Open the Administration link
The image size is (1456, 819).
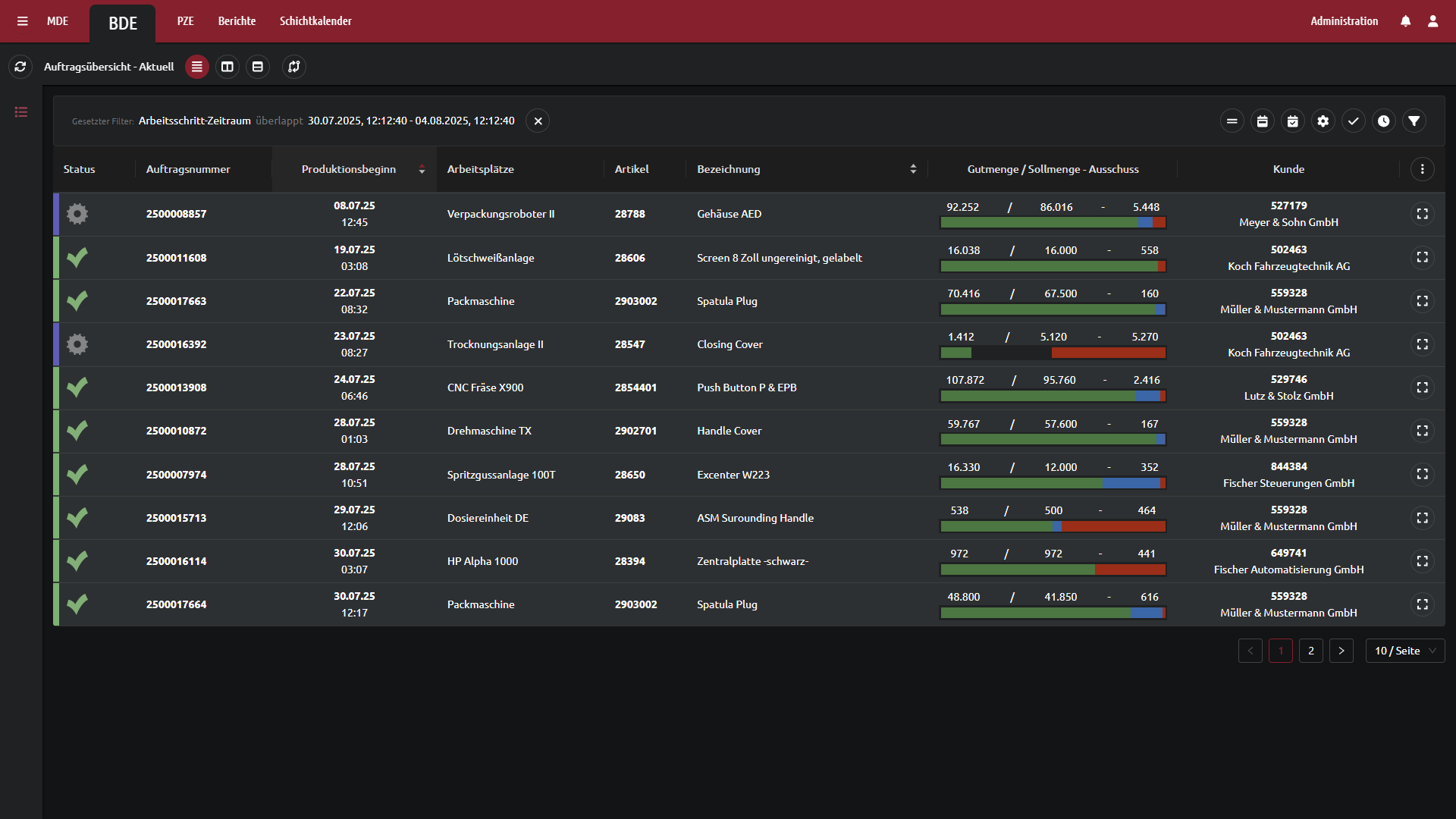pyautogui.click(x=1345, y=21)
